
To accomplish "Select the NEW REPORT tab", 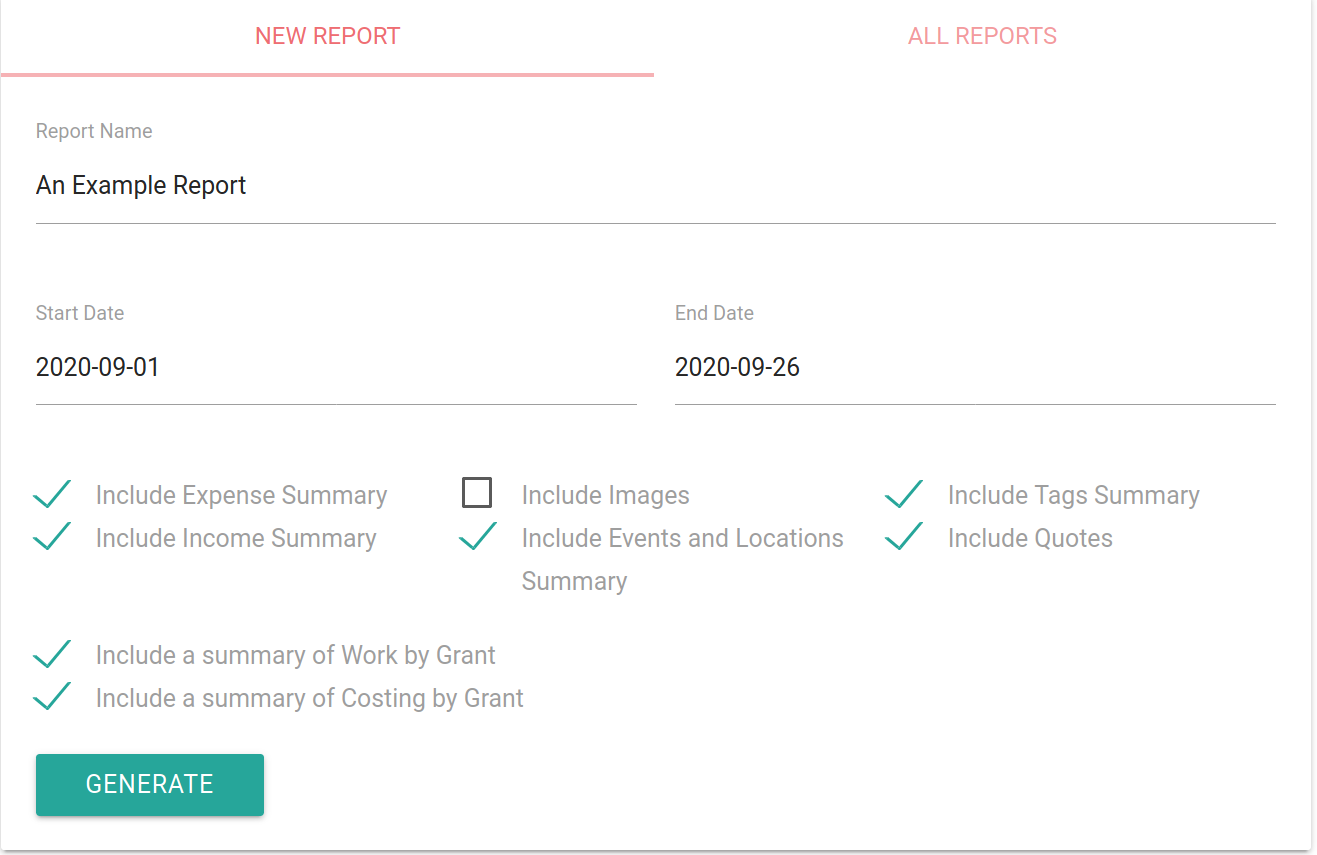I will point(327,35).
